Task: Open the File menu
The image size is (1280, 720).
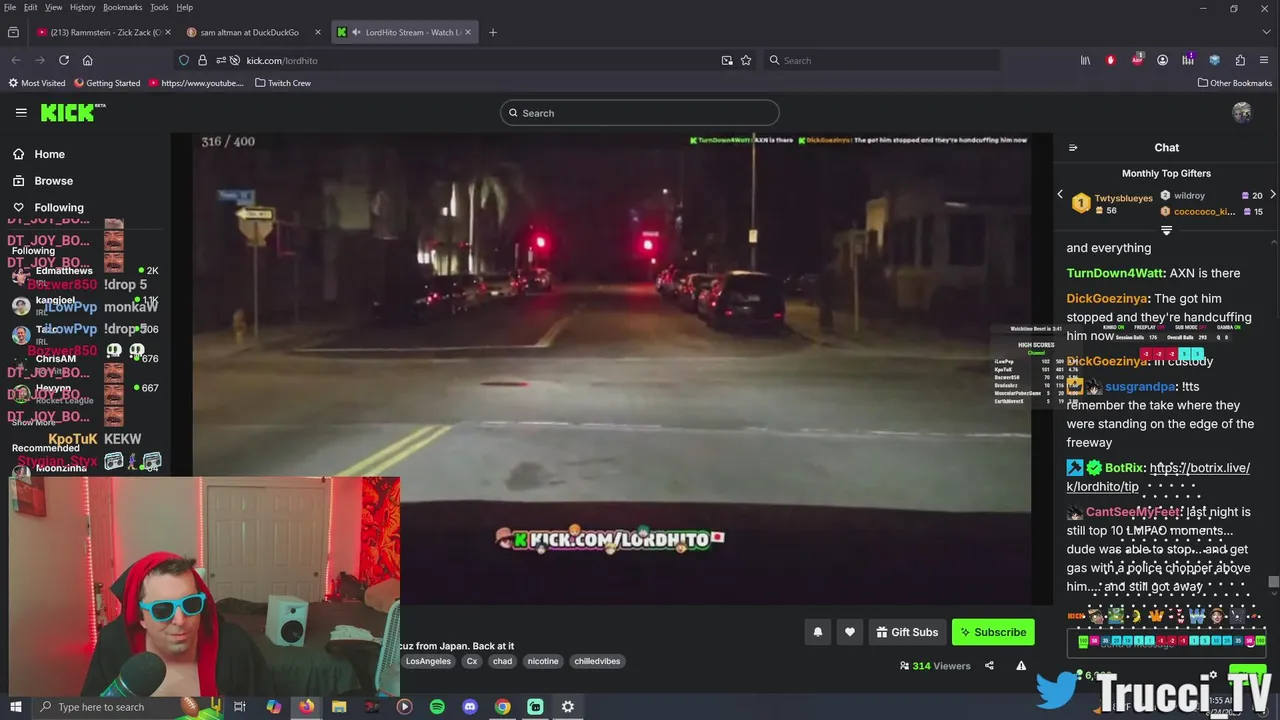Action: [x=10, y=7]
